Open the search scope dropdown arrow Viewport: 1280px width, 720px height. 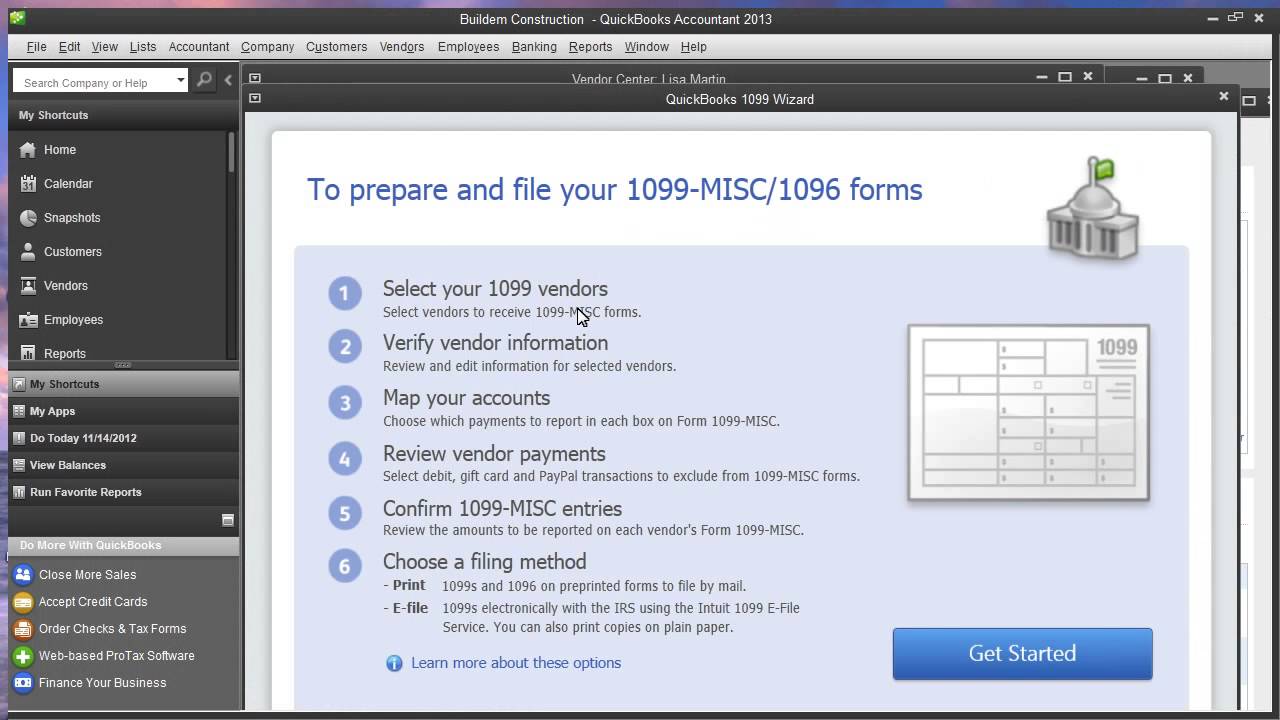[x=180, y=80]
